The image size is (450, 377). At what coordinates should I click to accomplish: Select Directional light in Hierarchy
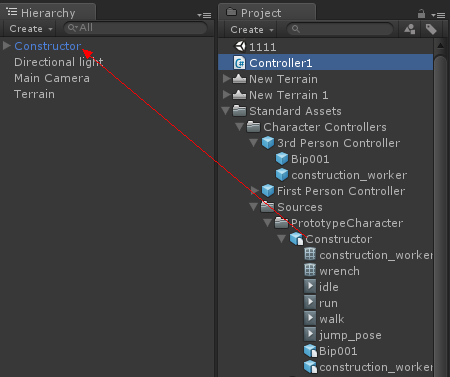point(59,62)
